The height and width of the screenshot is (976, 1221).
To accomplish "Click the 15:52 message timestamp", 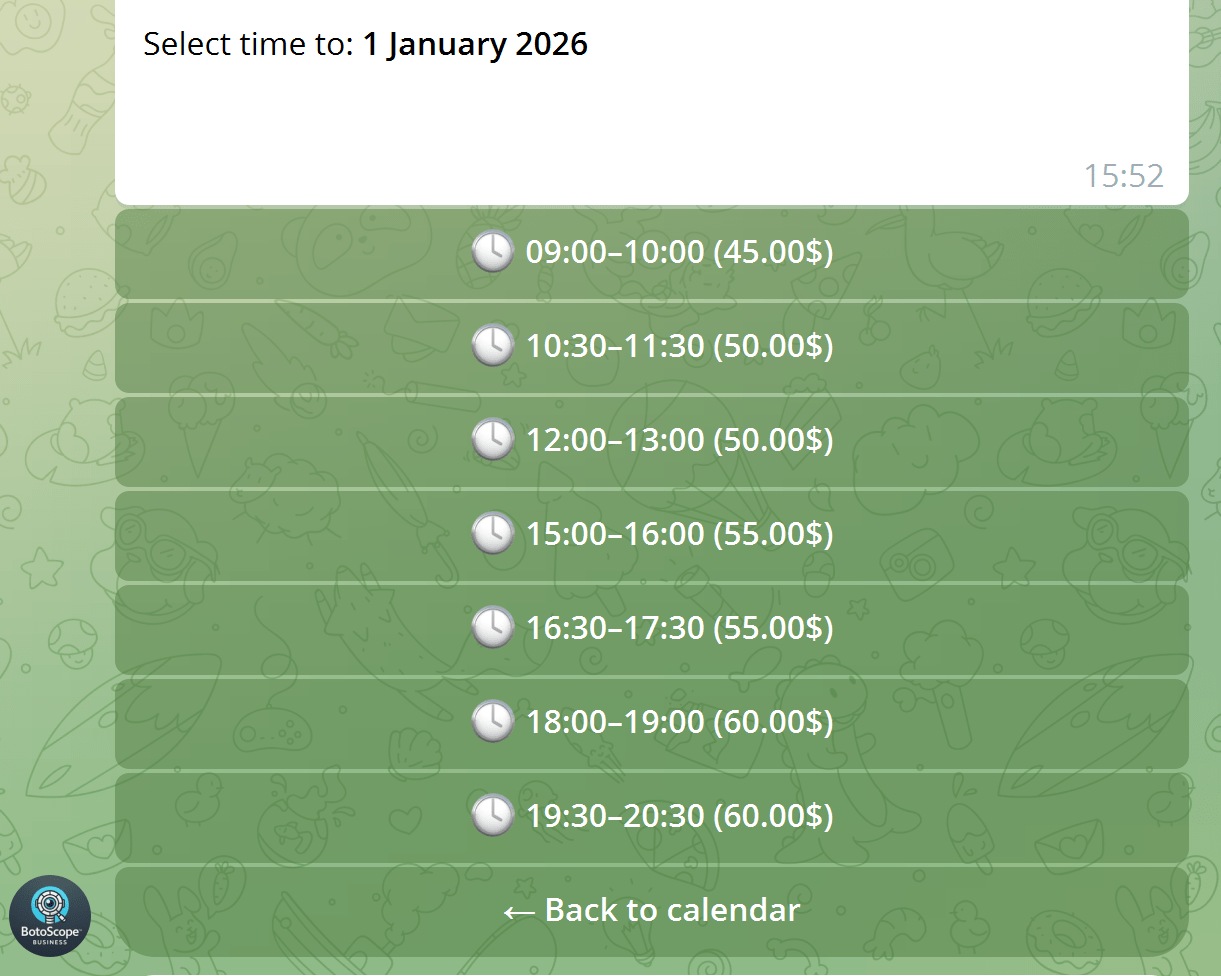I will click(1125, 176).
